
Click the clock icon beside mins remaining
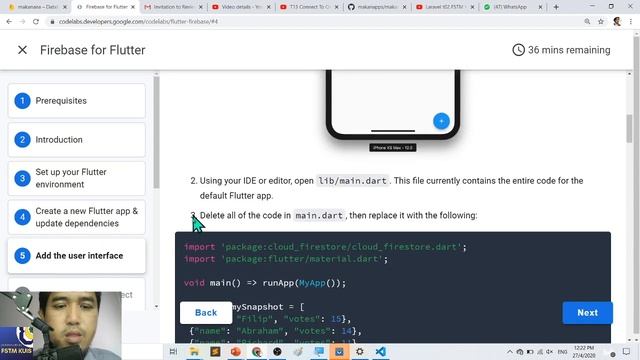pyautogui.click(x=518, y=50)
